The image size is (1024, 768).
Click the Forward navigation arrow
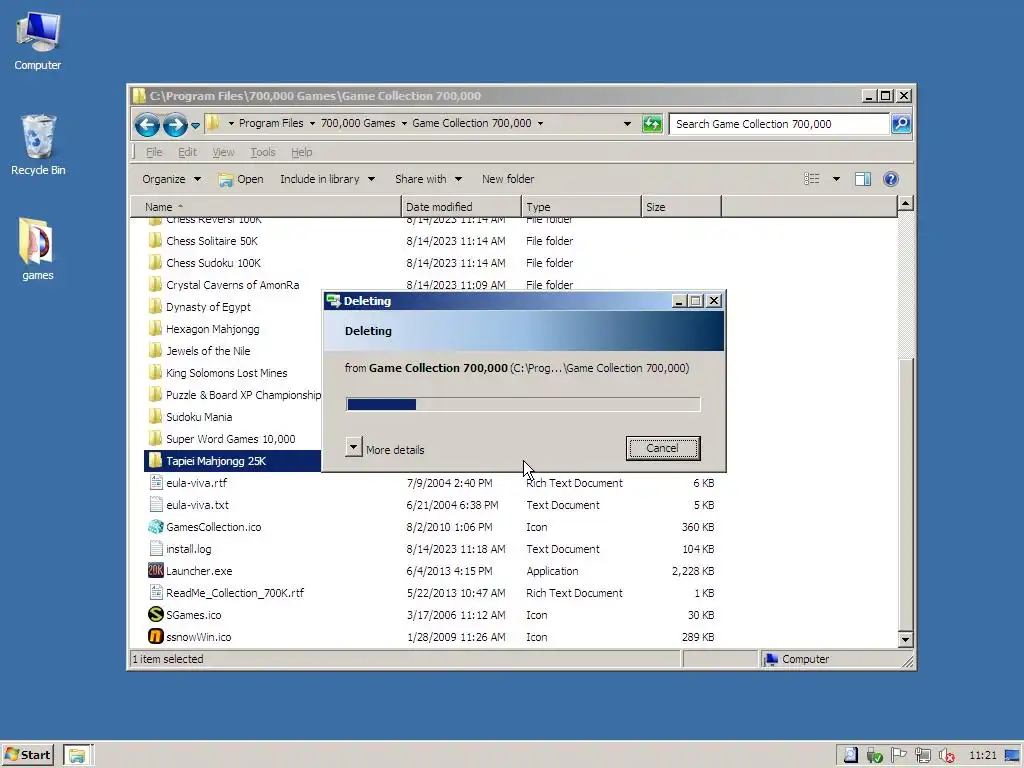(x=175, y=124)
